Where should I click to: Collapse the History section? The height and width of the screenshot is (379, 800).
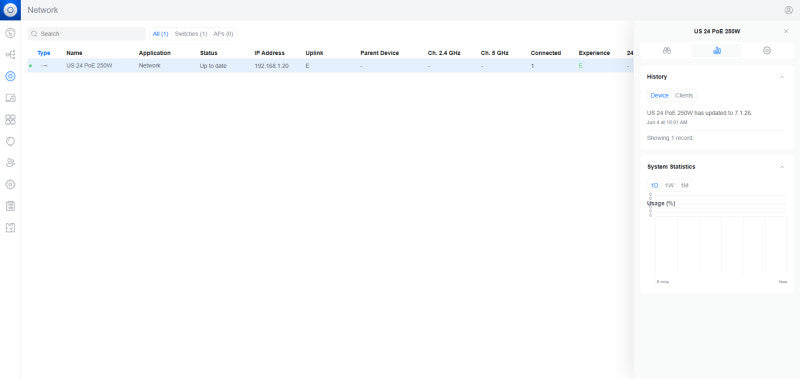(x=782, y=77)
